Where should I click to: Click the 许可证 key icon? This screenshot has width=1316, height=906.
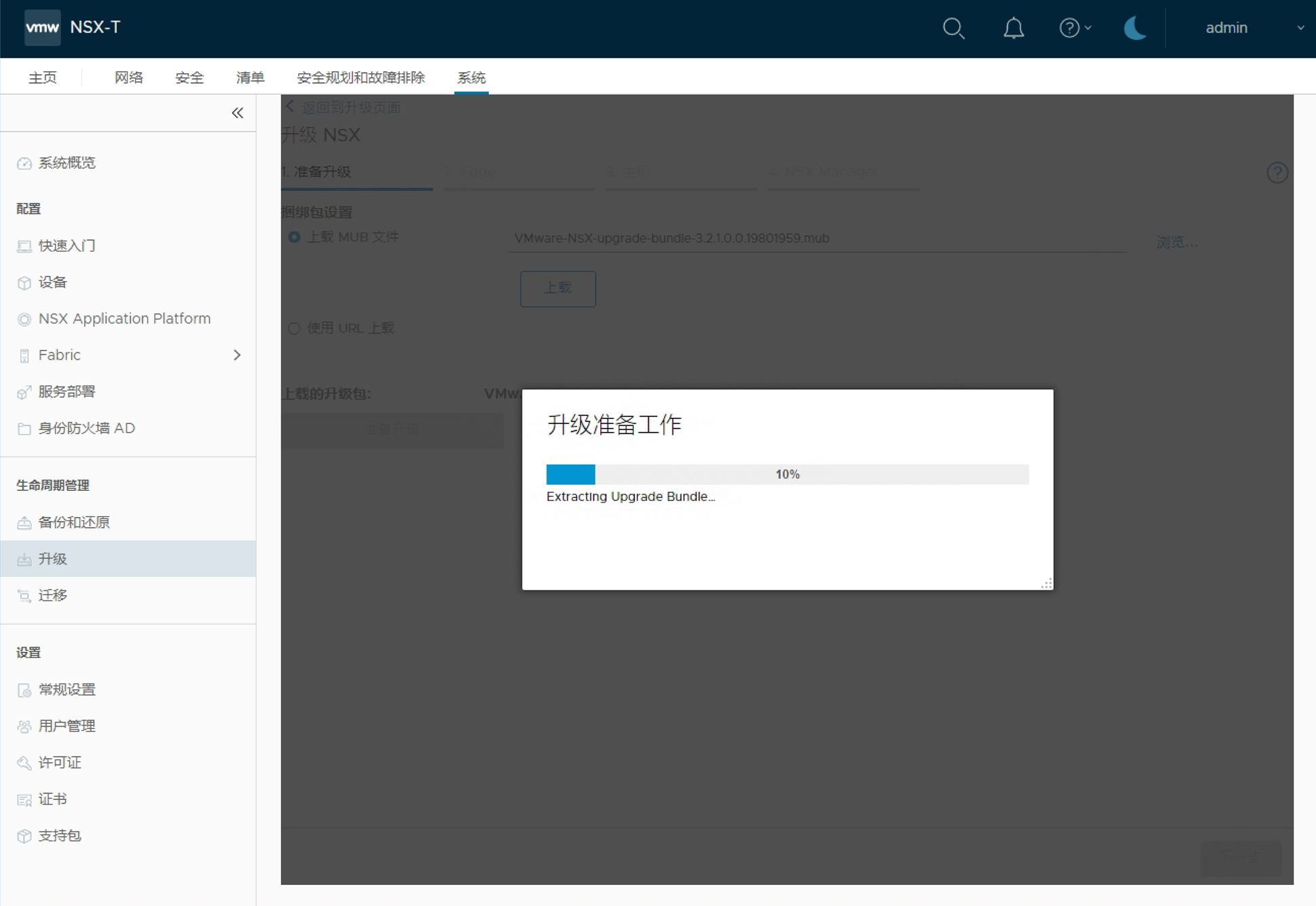click(24, 763)
